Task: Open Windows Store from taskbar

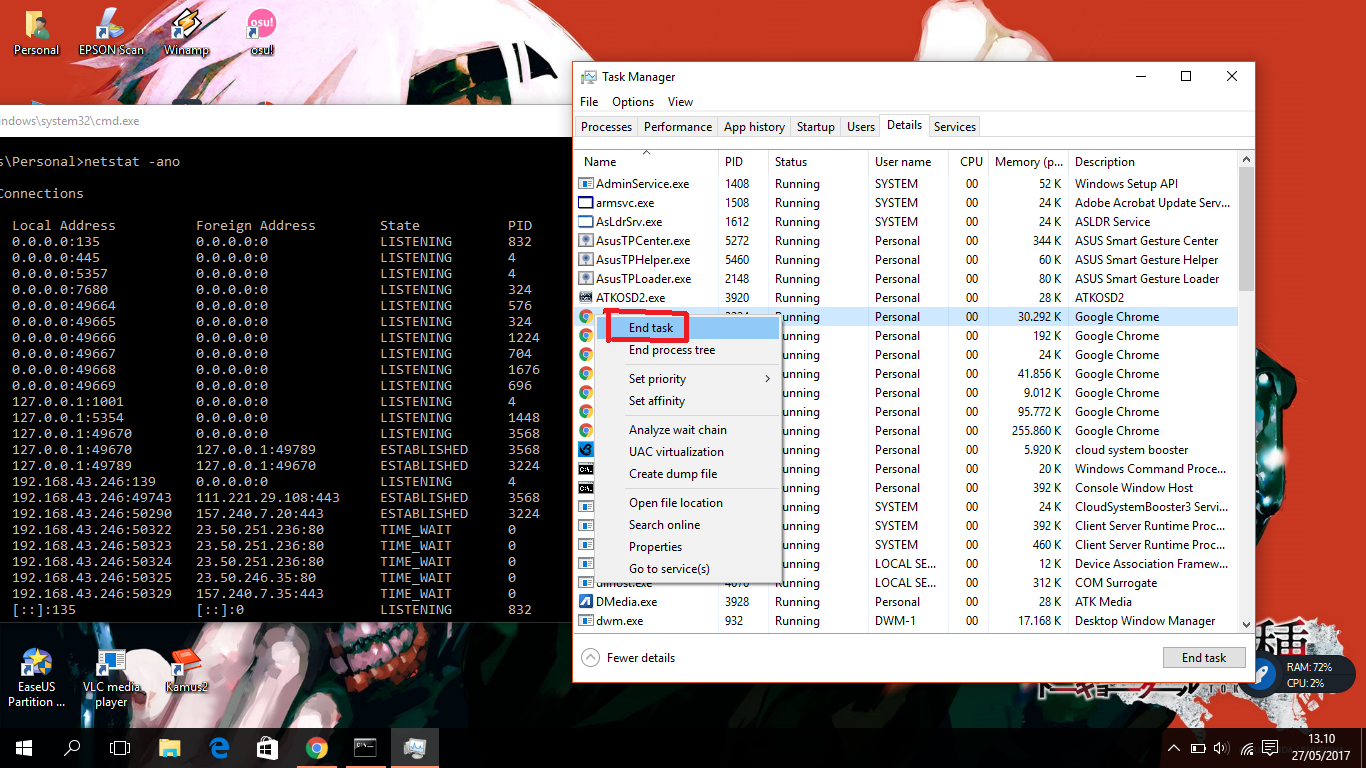Action: tap(267, 747)
